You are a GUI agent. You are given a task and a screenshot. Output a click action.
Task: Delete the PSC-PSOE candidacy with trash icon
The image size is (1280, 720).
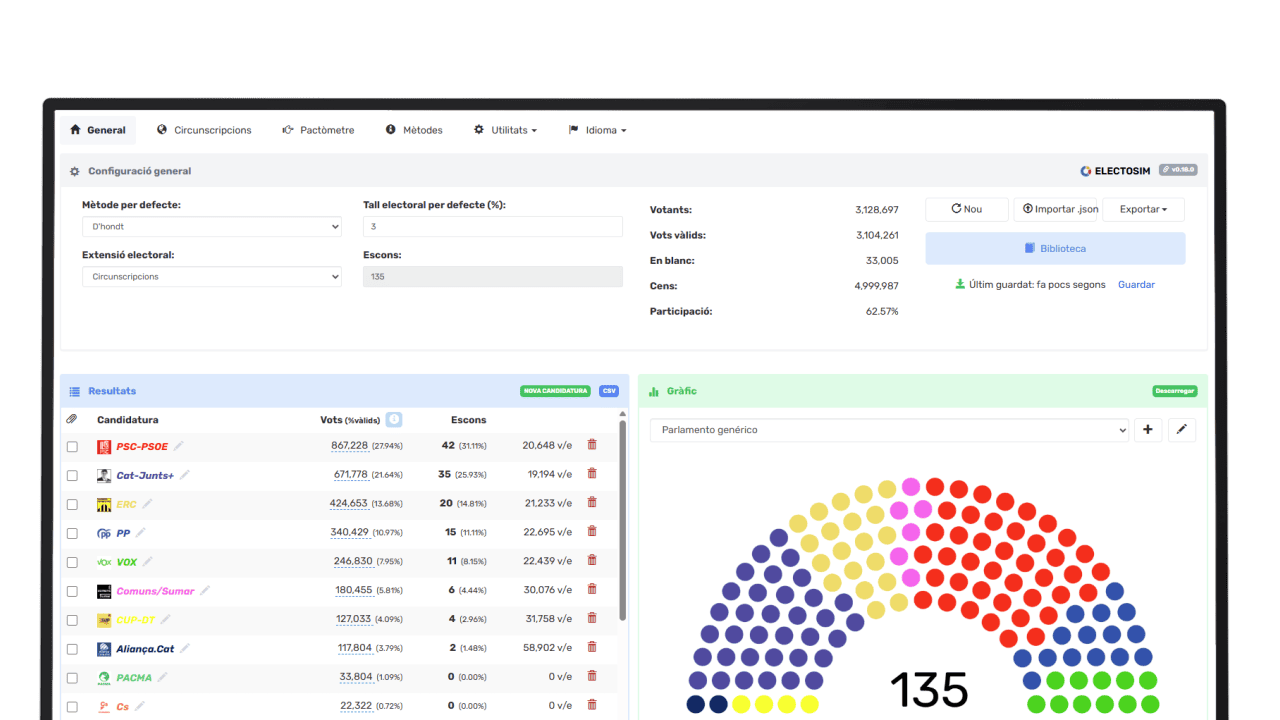pos(592,445)
